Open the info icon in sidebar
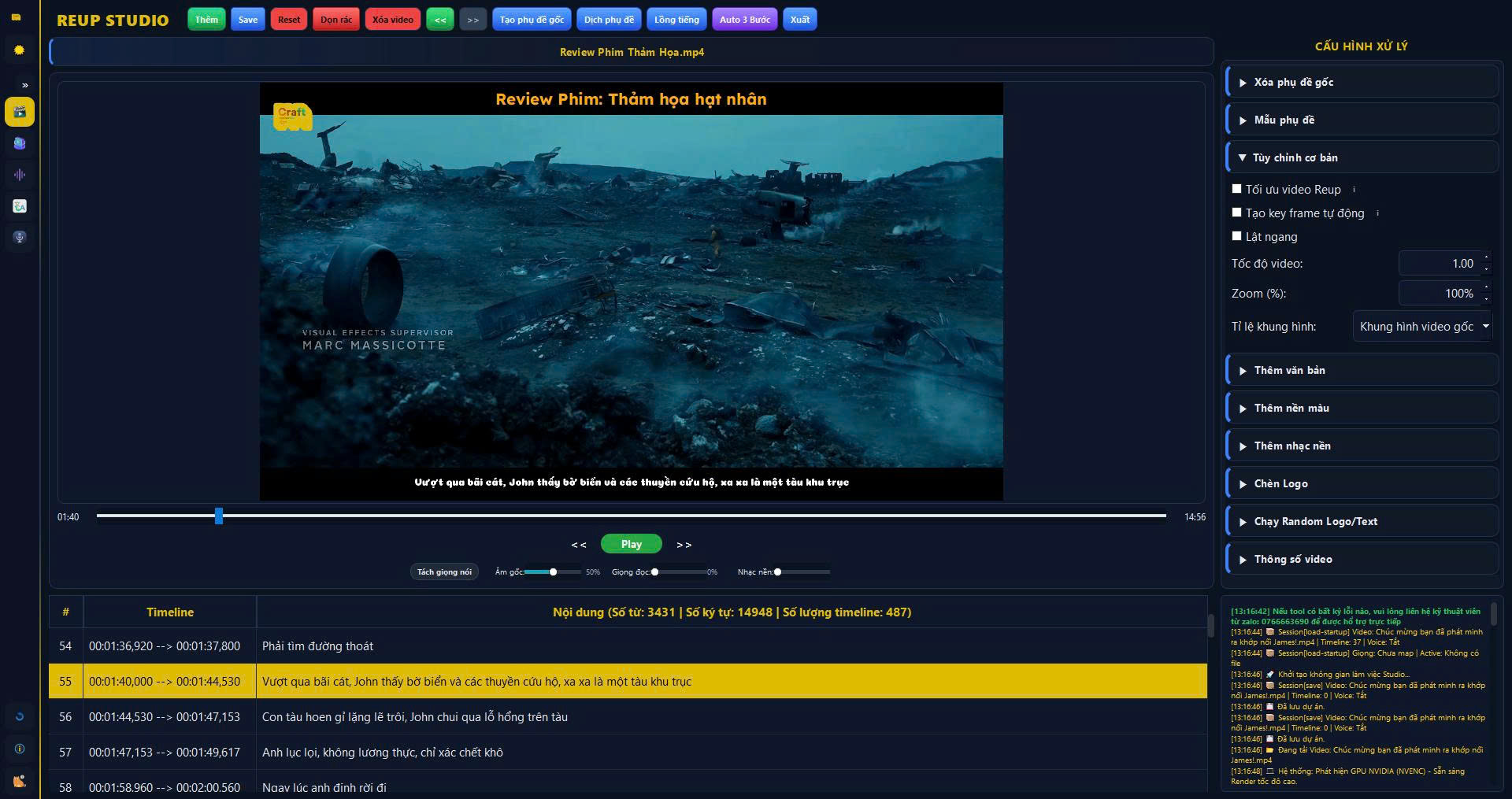 (20, 749)
